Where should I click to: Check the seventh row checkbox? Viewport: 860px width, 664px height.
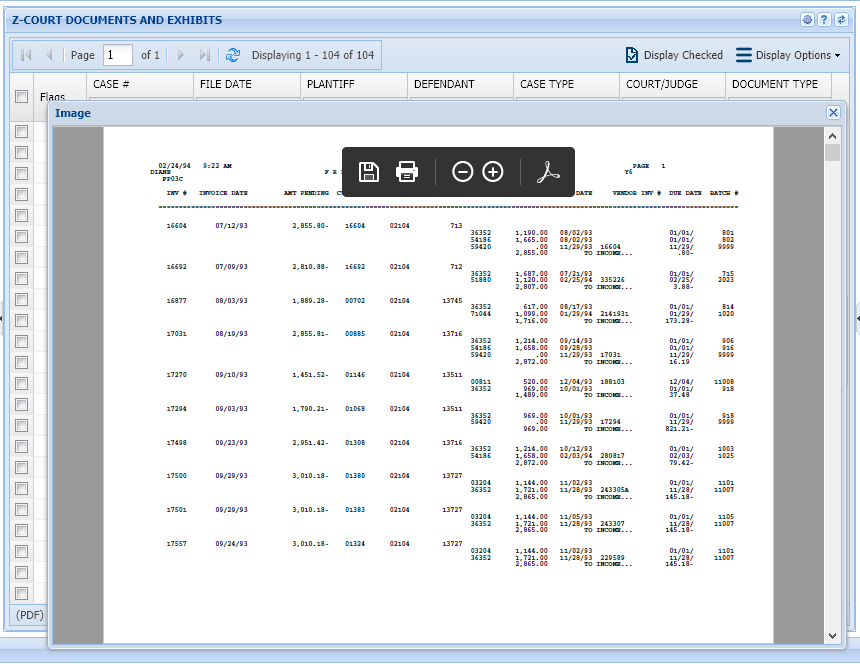(21, 257)
